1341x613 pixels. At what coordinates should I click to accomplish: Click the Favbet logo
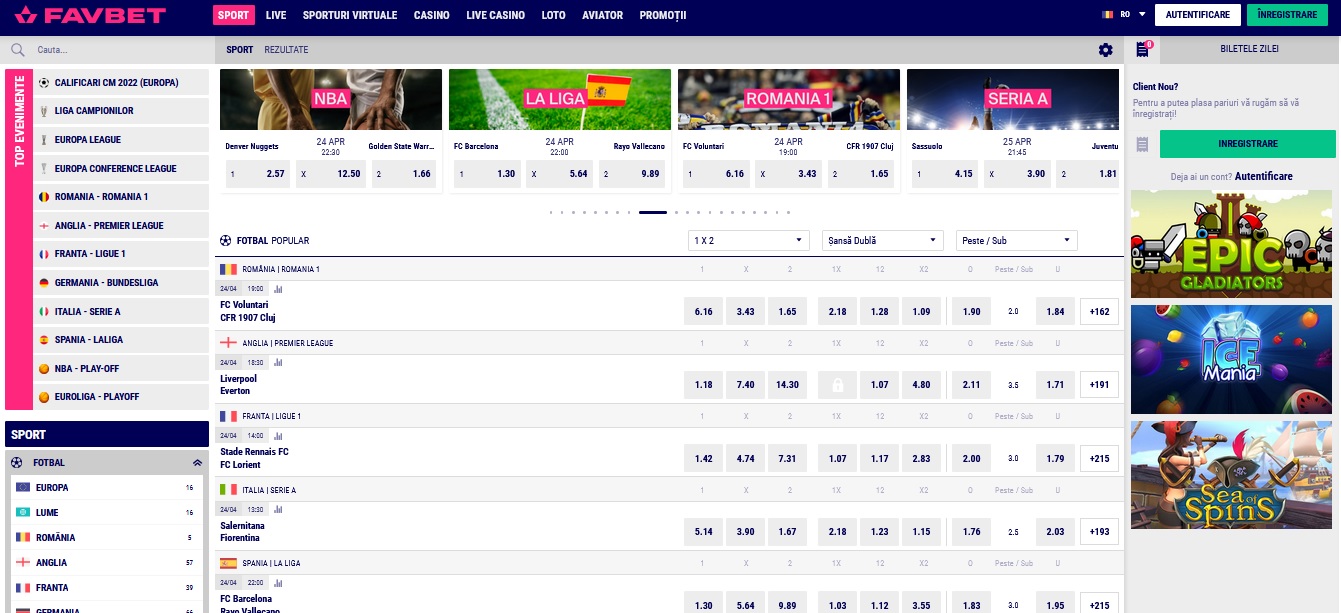[91, 16]
